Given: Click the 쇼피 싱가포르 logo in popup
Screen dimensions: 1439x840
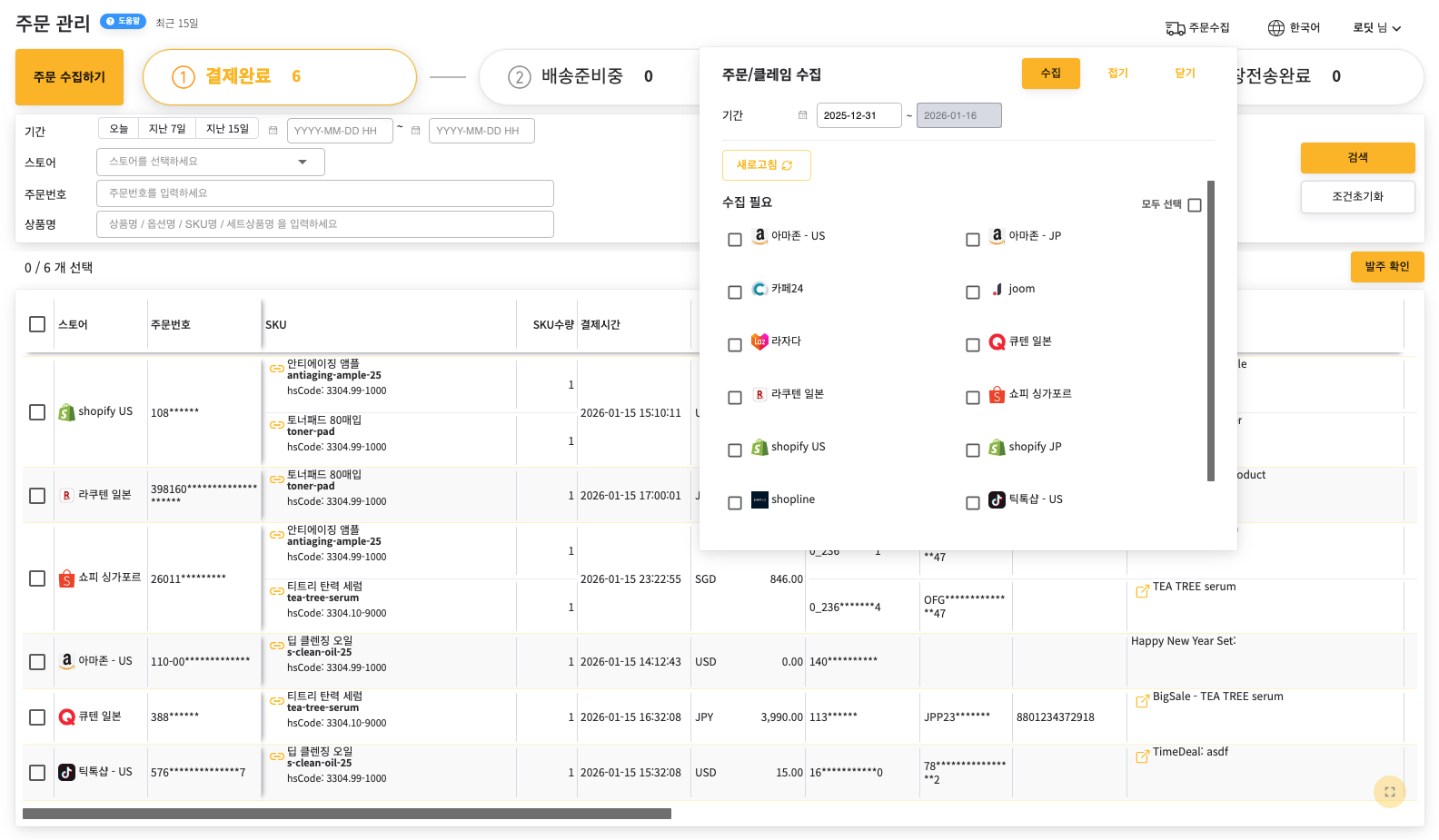Looking at the screenshot, I should click(x=997, y=394).
